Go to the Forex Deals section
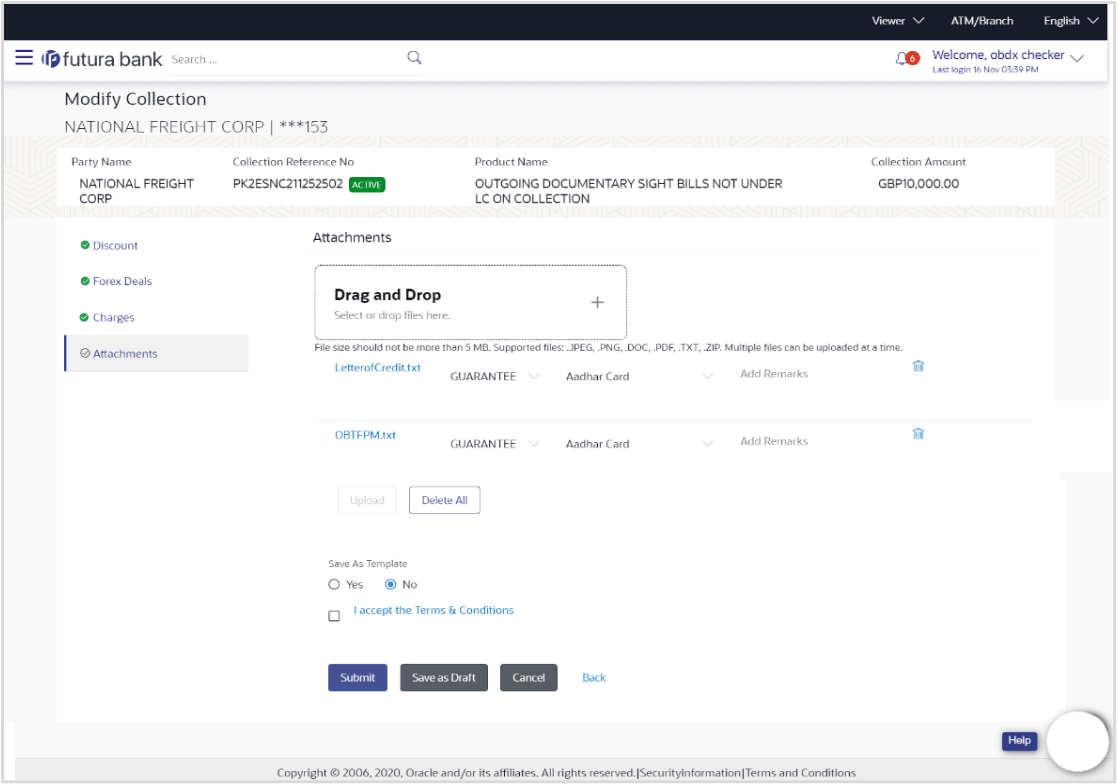 pyautogui.click(x=122, y=282)
